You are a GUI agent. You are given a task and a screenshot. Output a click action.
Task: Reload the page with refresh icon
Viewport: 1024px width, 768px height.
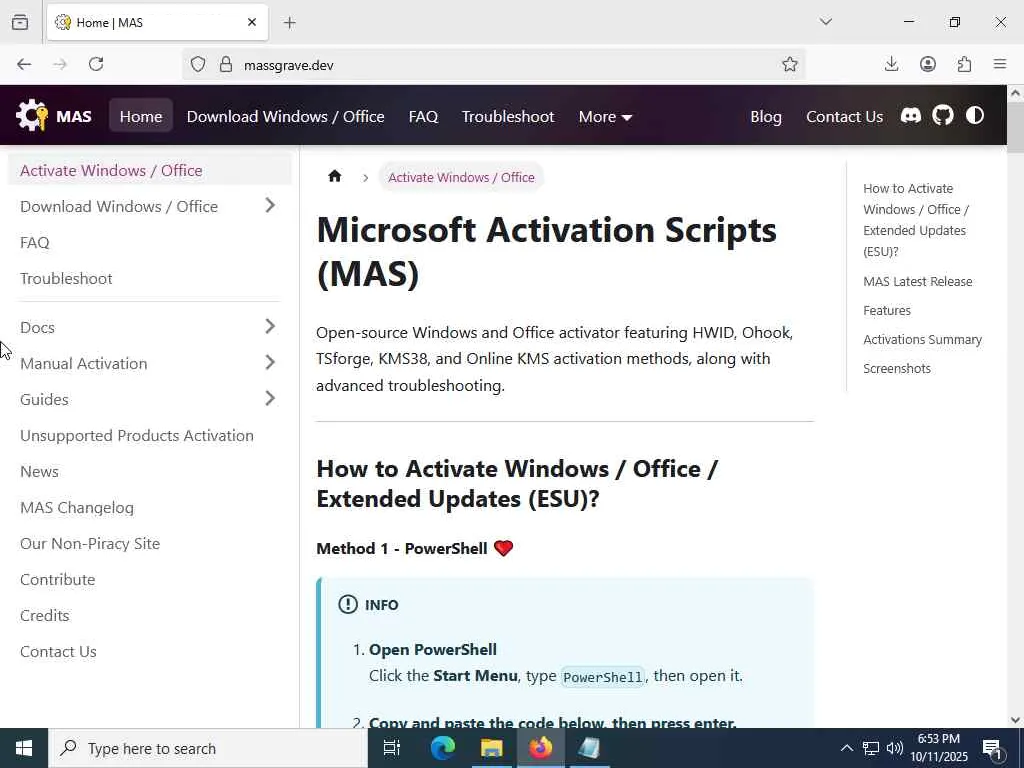coord(96,64)
